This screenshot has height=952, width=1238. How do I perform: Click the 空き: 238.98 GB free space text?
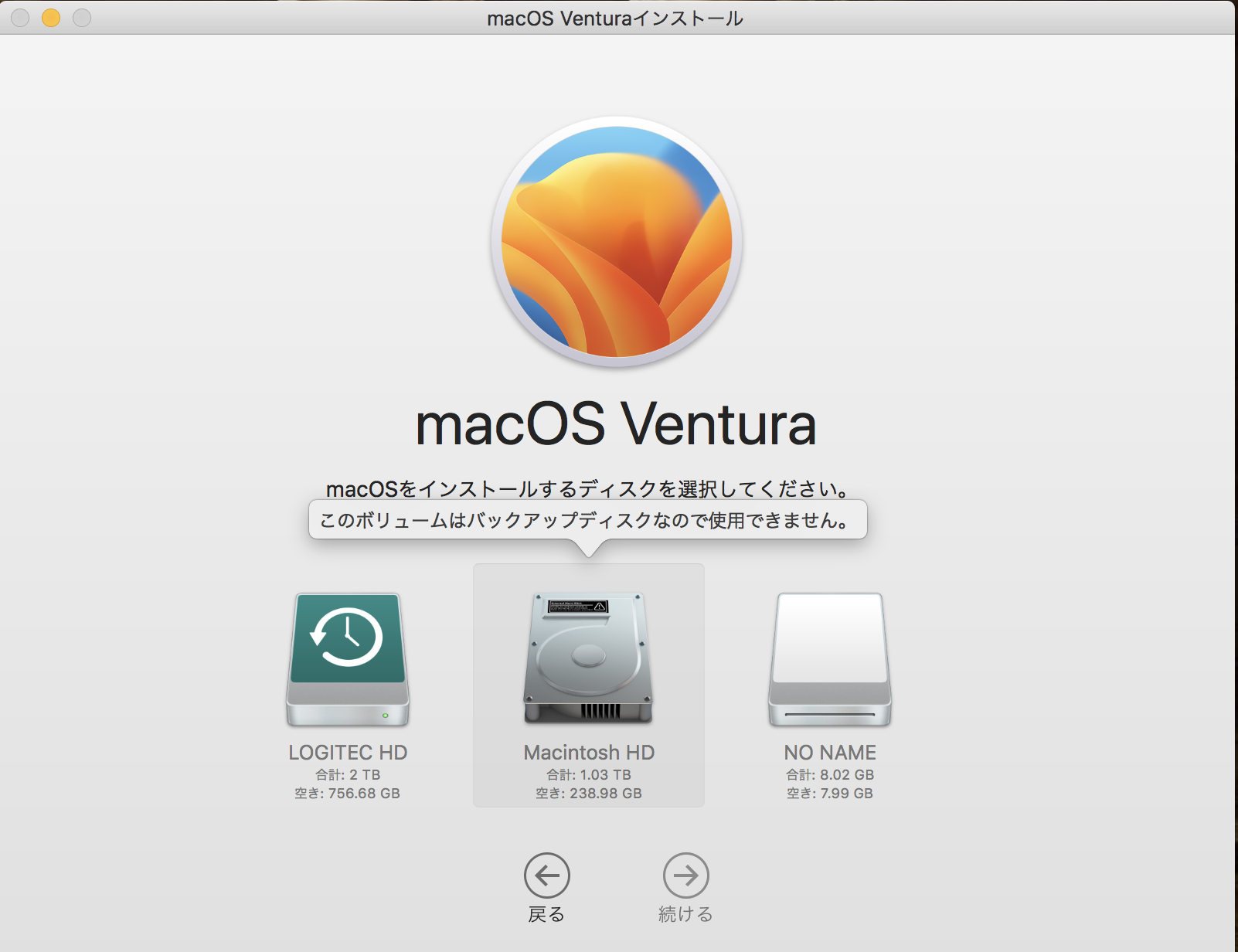(589, 794)
